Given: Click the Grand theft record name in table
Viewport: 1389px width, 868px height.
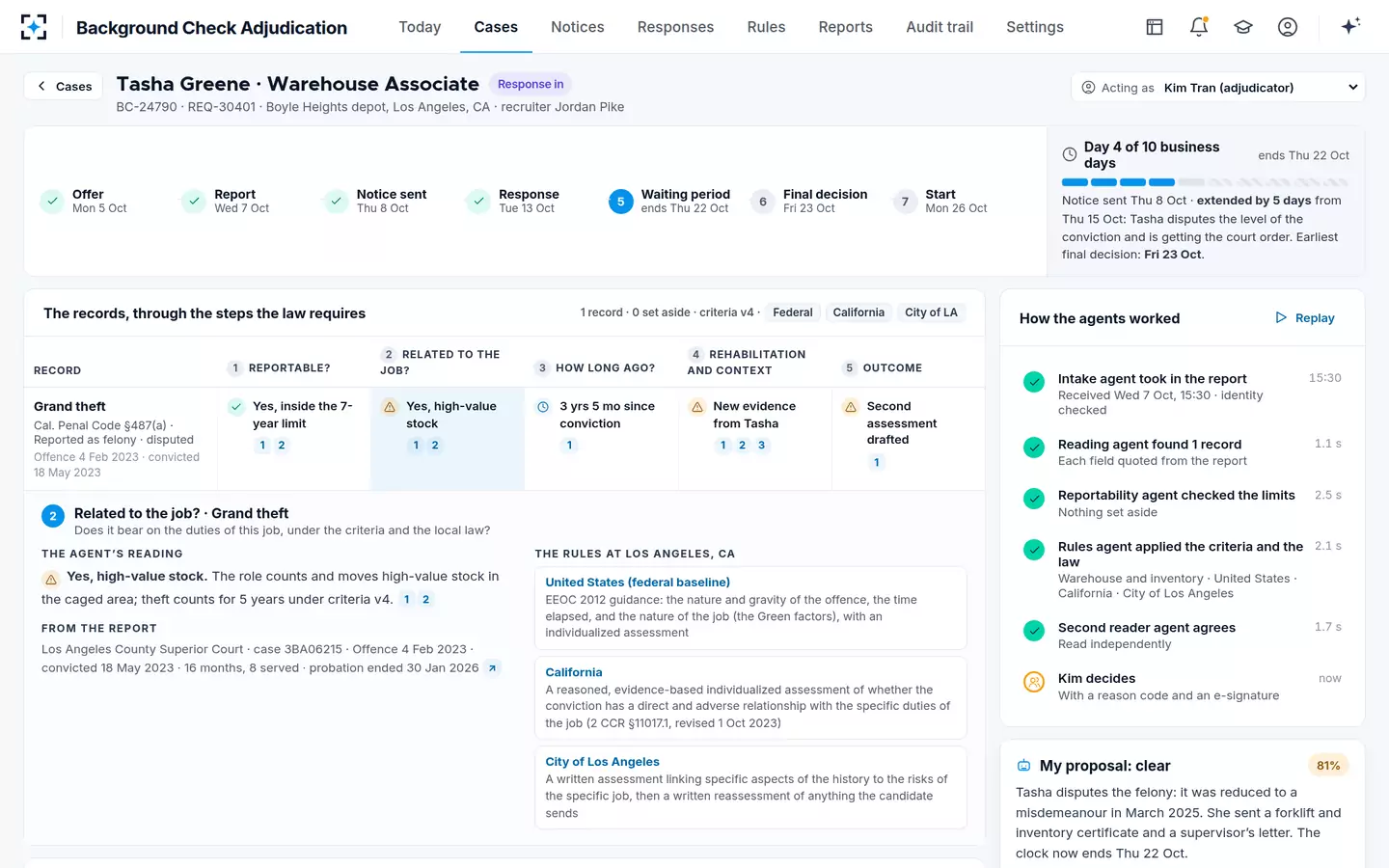Looking at the screenshot, I should point(69,407).
